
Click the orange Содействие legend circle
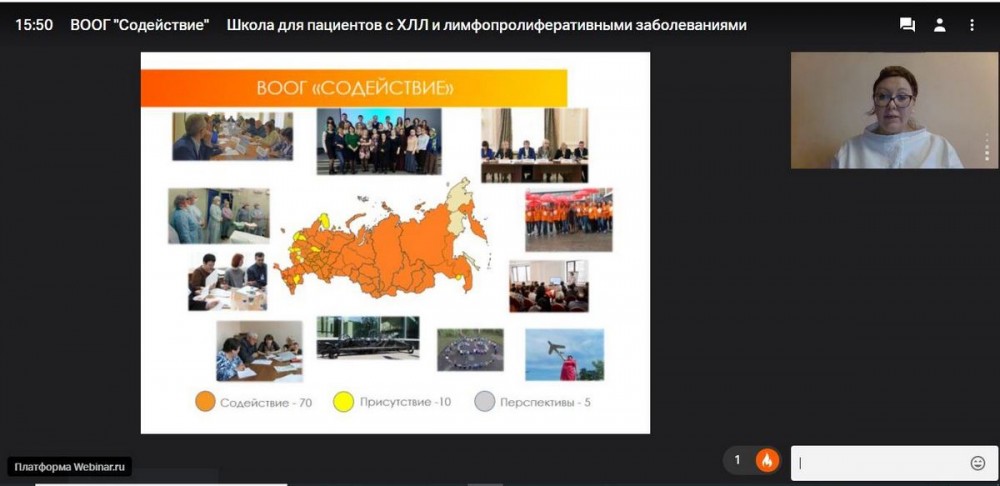pos(205,402)
